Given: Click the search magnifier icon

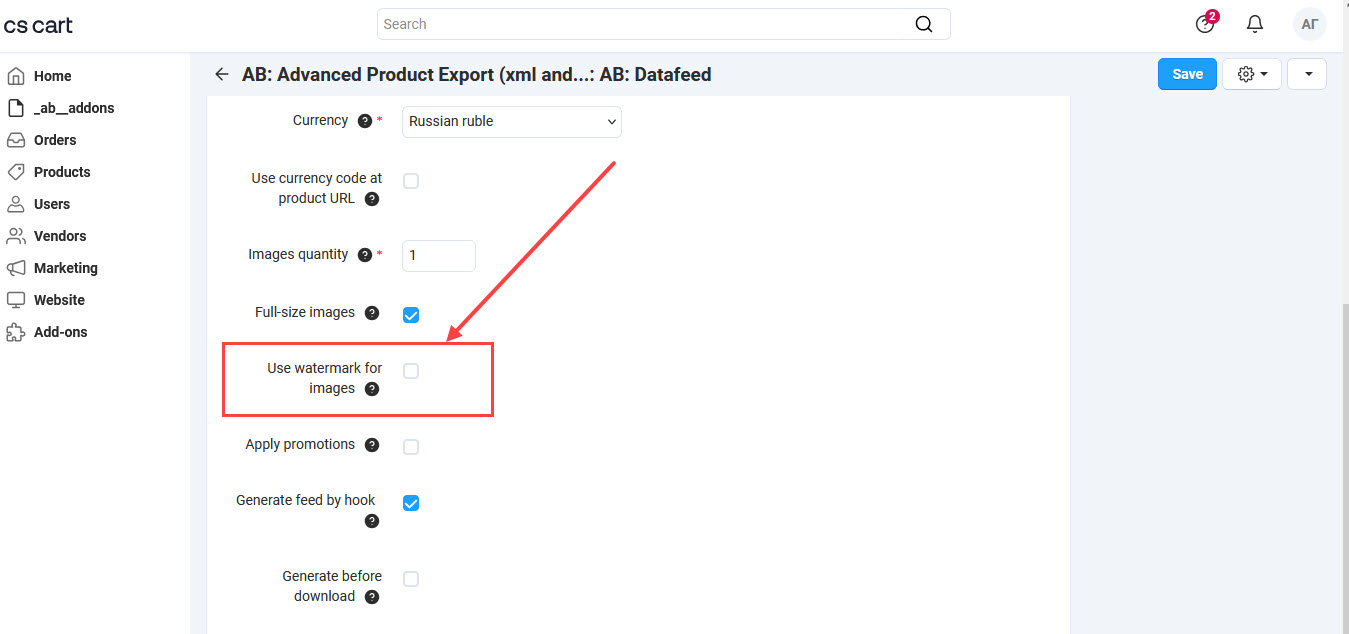Looking at the screenshot, I should [924, 24].
